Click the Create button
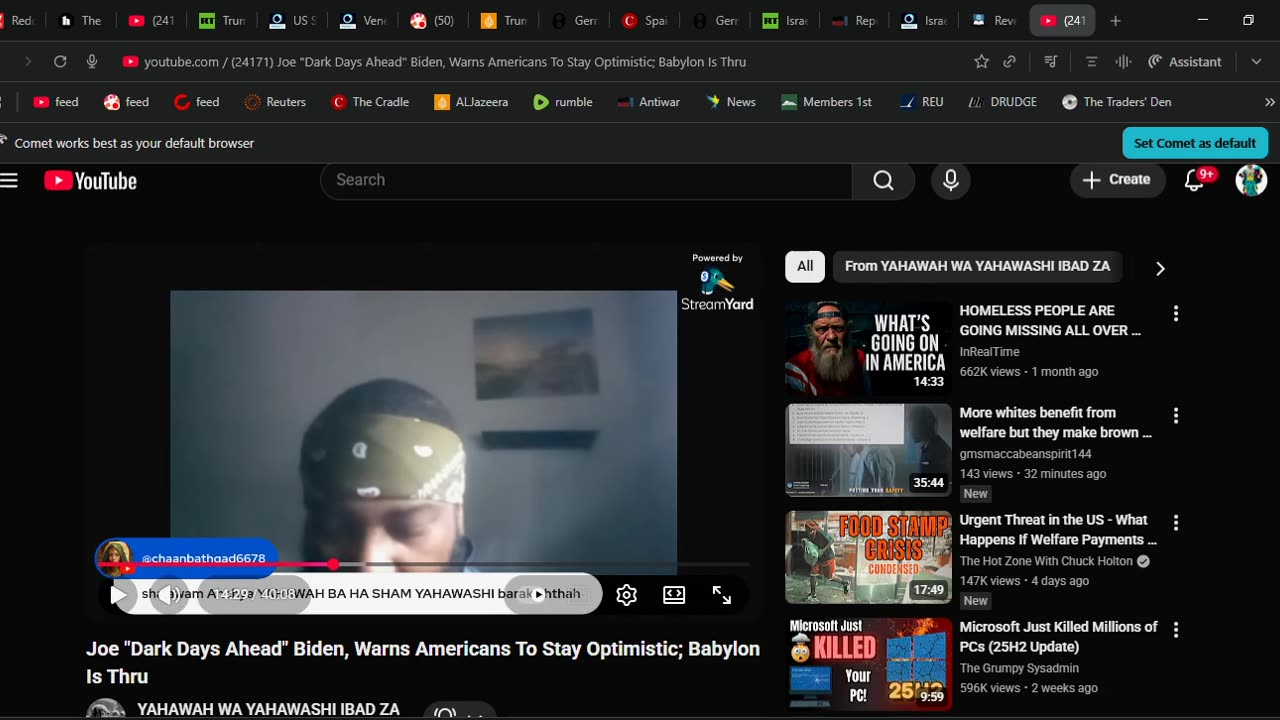This screenshot has height=720, width=1280. click(x=1117, y=180)
